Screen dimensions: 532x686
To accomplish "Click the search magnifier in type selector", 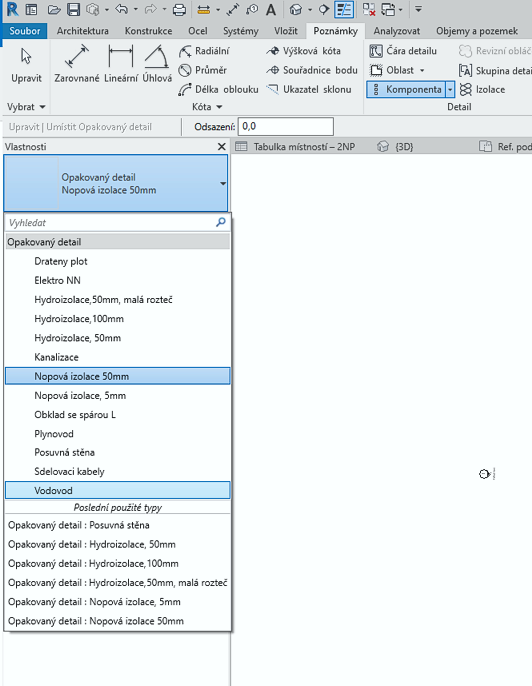I will point(221,222).
